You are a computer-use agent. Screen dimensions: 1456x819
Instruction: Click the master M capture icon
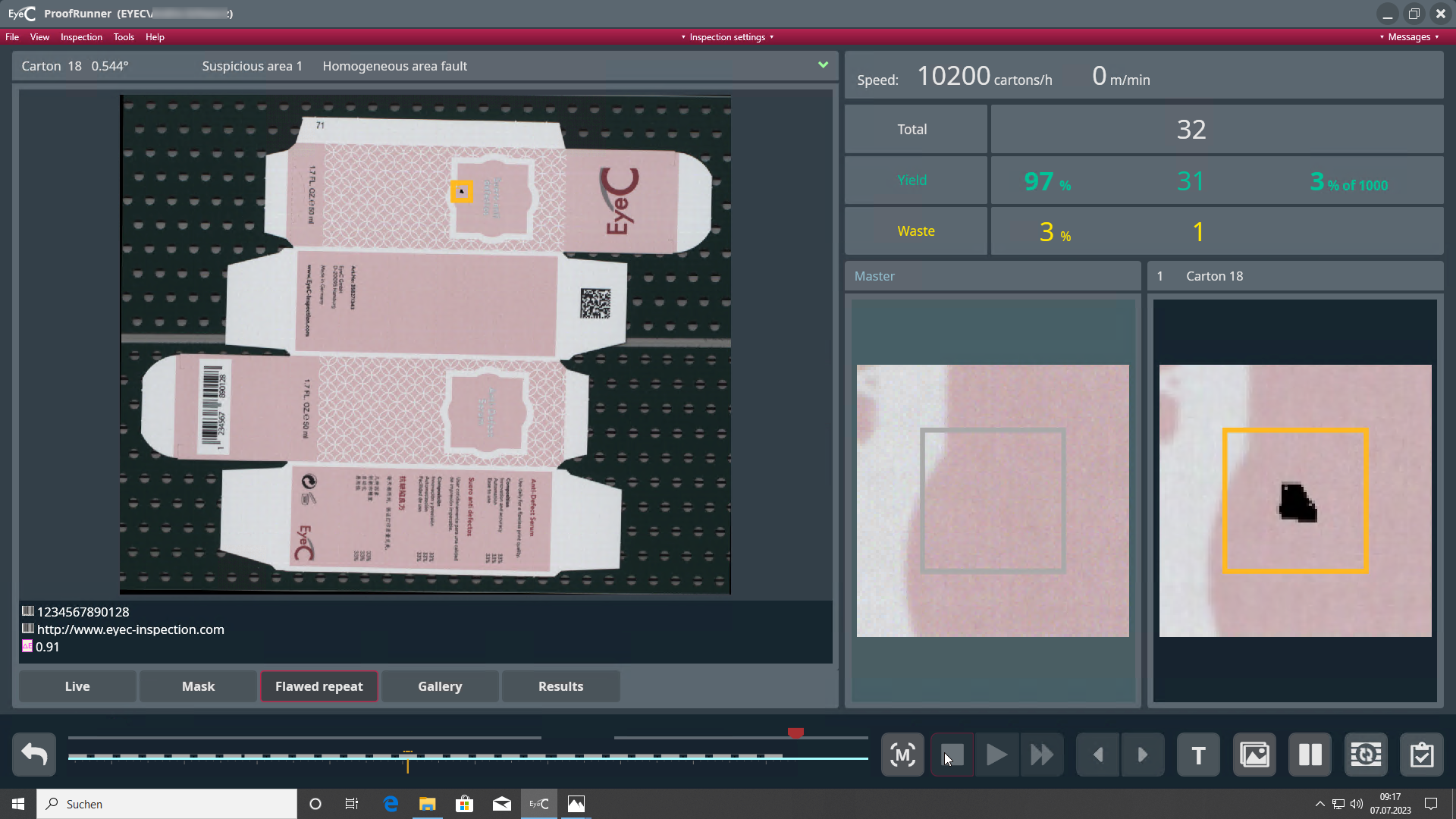pos(902,755)
